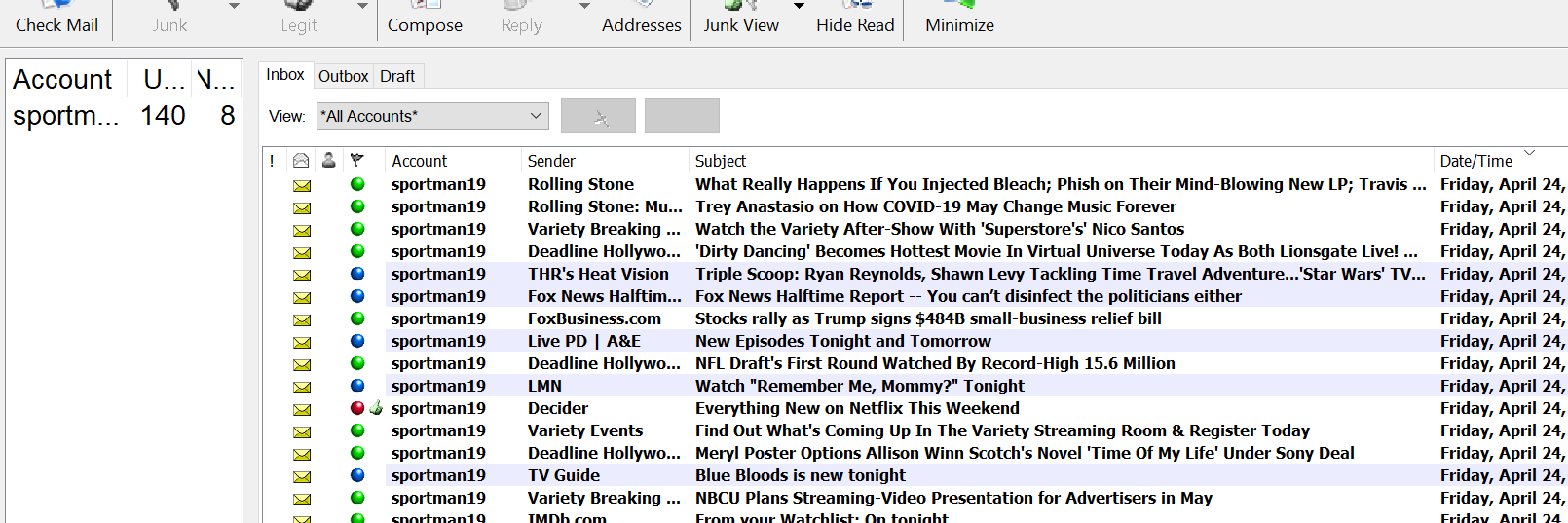Viewport: 1568px width, 523px height.
Task: Click envelope icon of LMN message
Action: [x=302, y=387]
